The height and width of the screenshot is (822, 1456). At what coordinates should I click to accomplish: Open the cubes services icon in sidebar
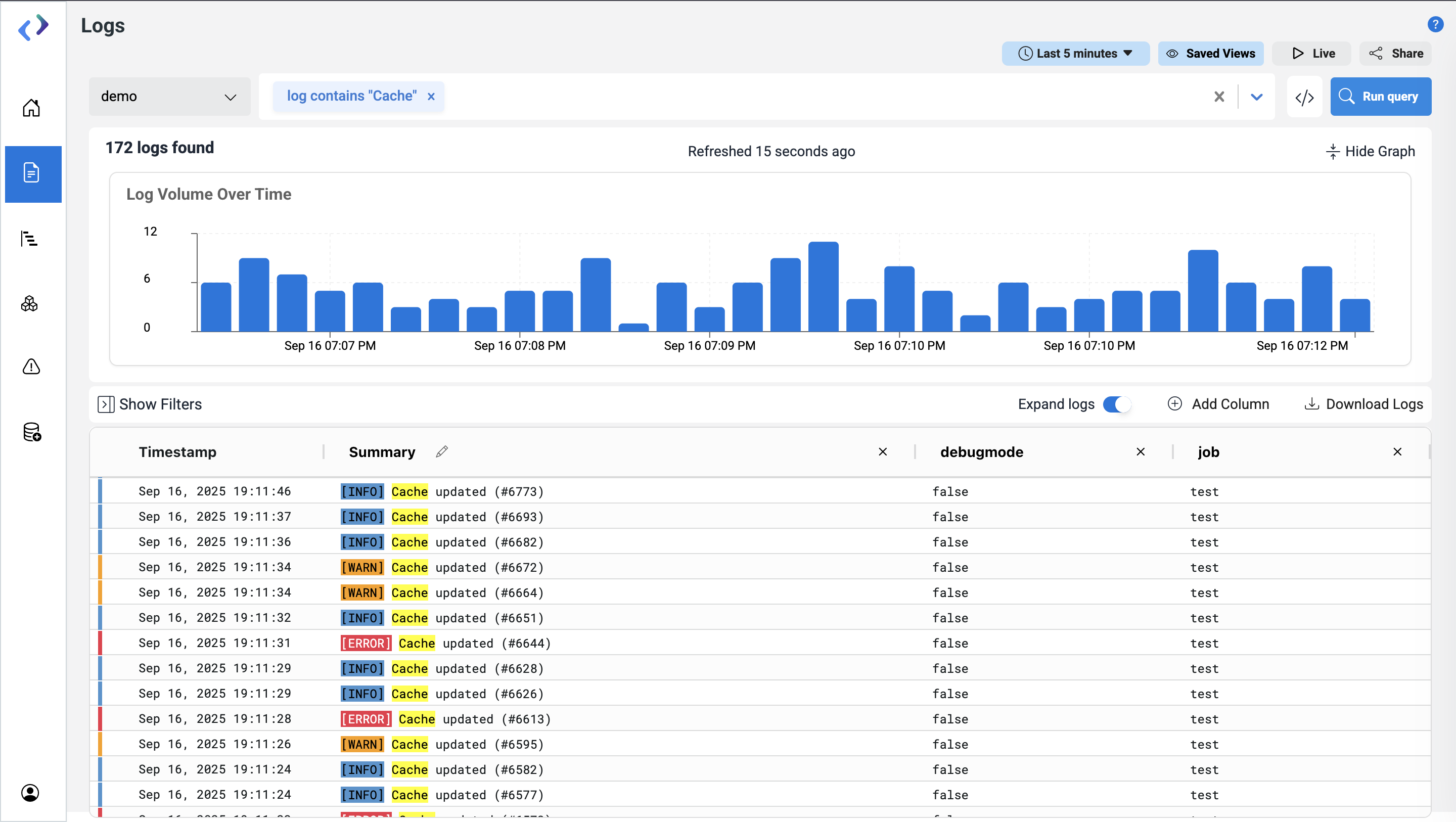29,304
